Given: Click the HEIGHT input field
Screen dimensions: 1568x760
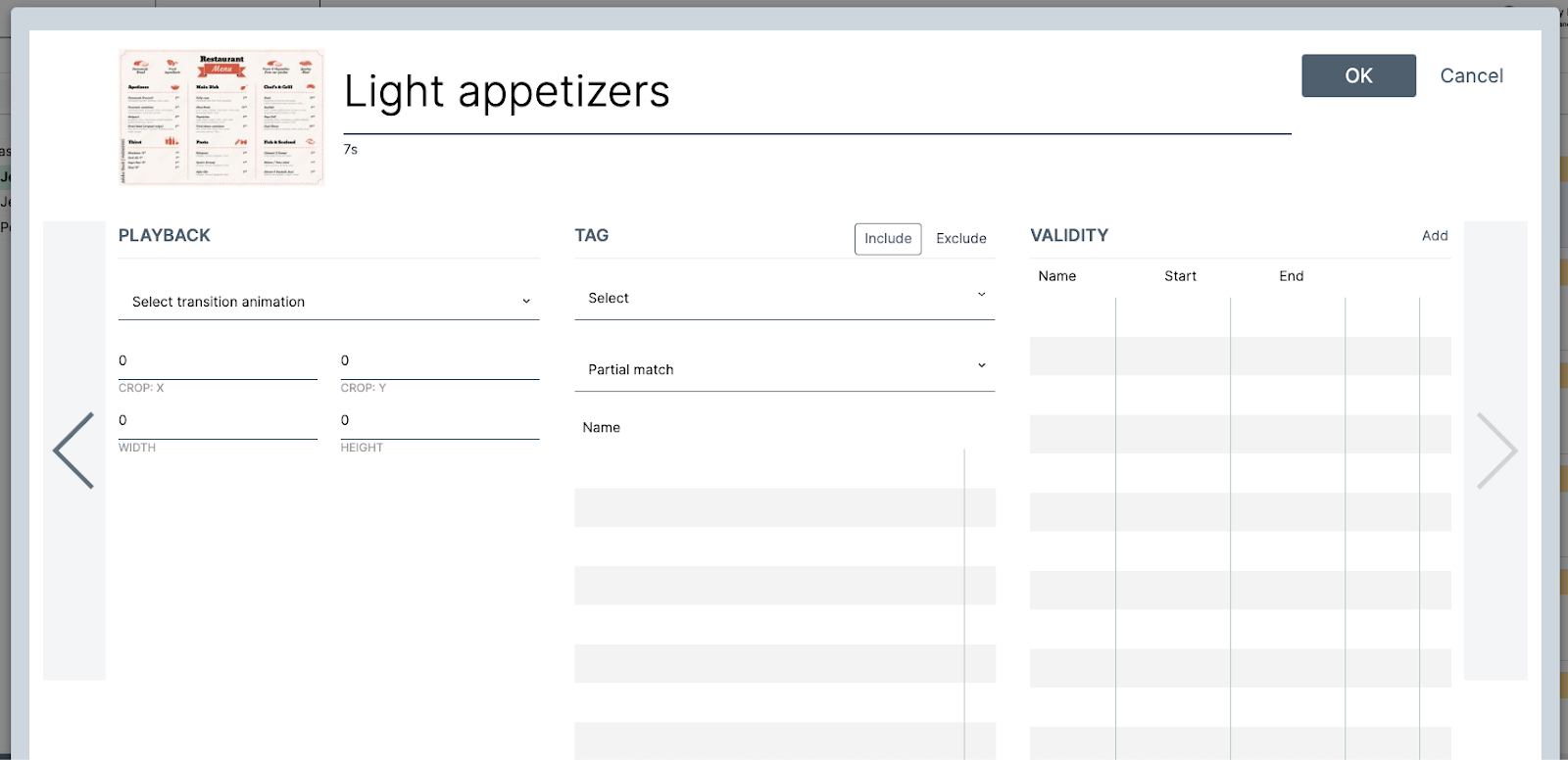Looking at the screenshot, I should pos(439,421).
